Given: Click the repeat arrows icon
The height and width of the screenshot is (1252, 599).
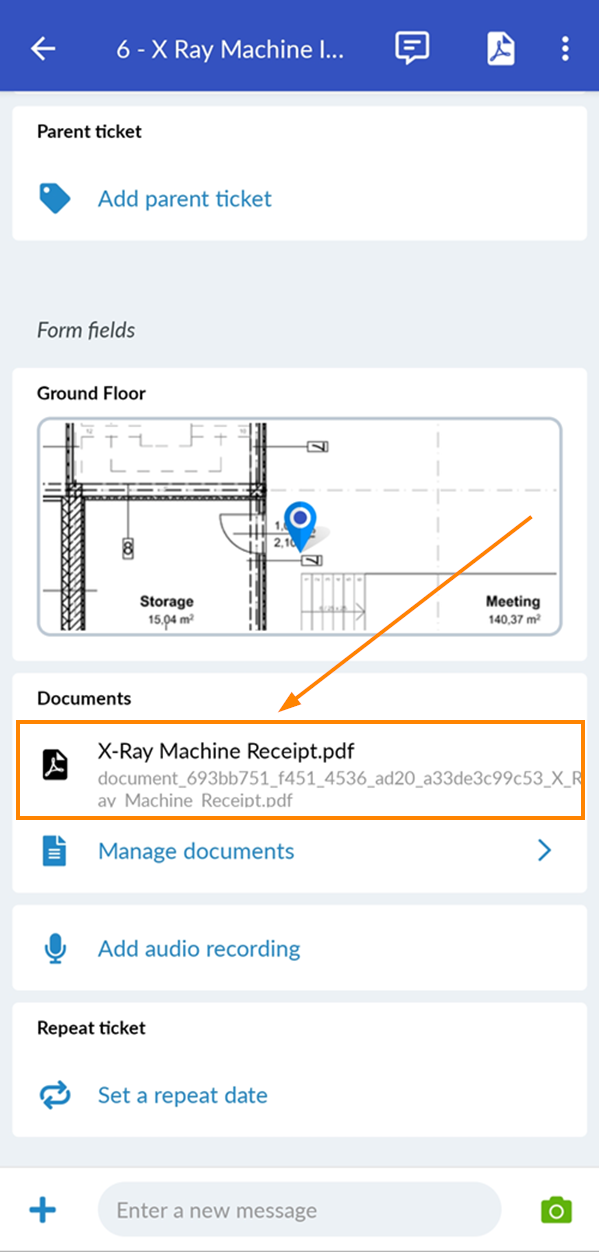Looking at the screenshot, I should point(55,1095).
